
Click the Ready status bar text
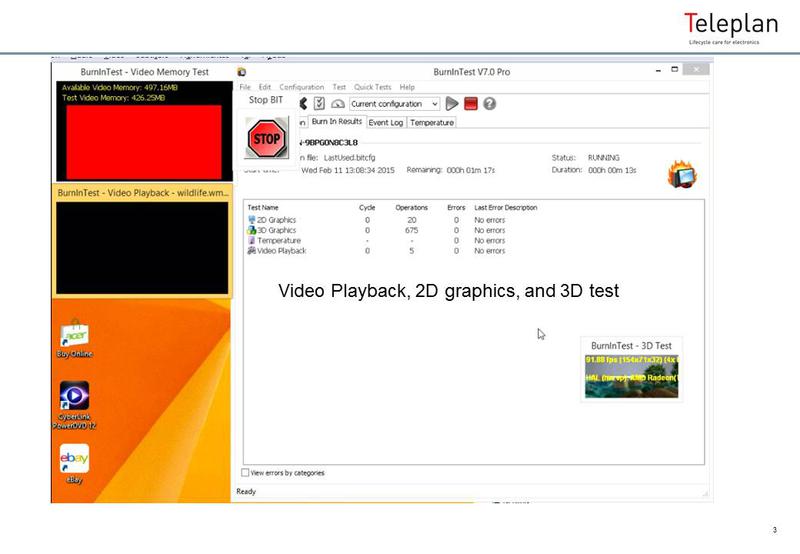coord(246,491)
